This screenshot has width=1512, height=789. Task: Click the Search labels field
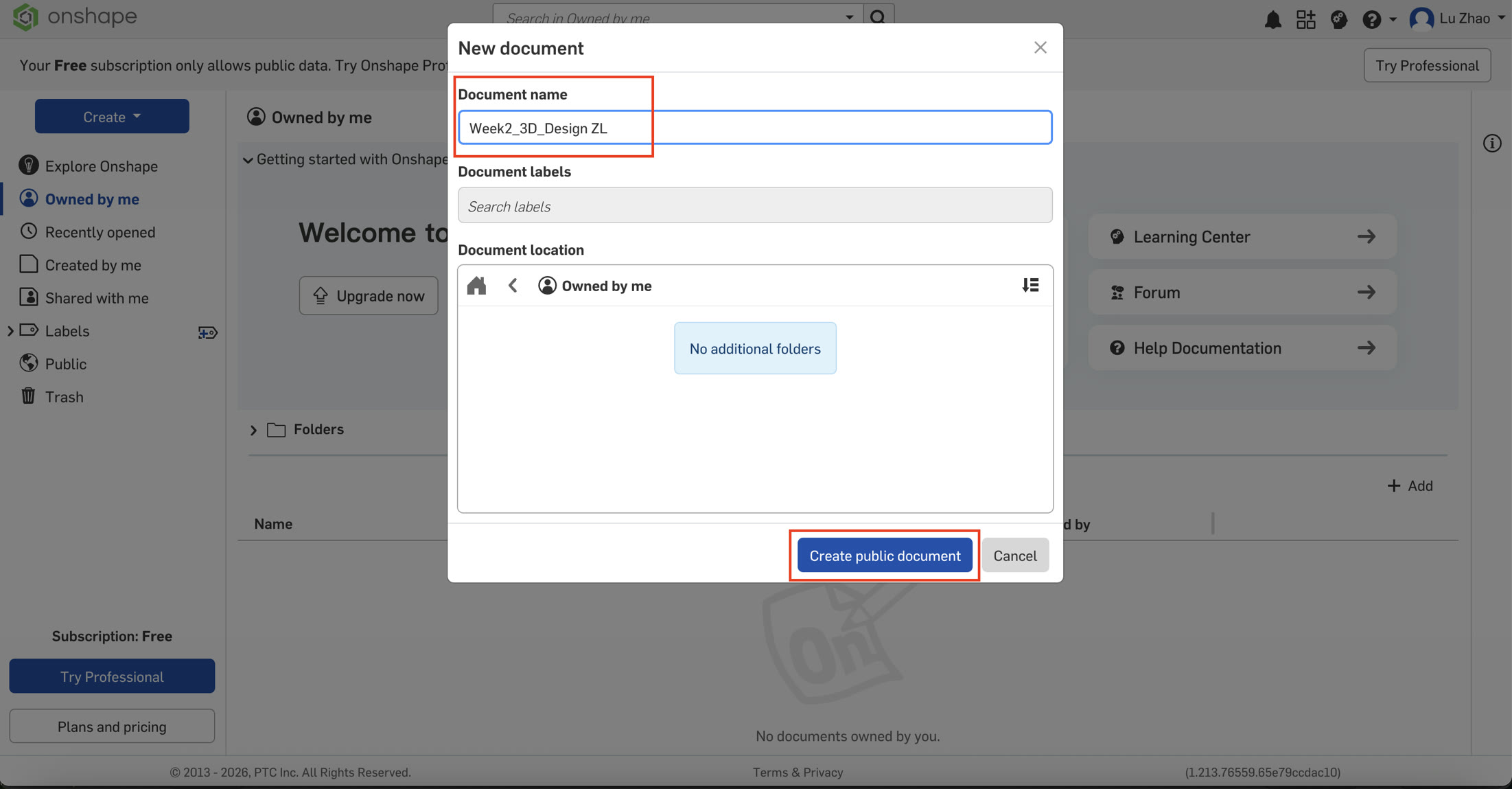pos(755,206)
